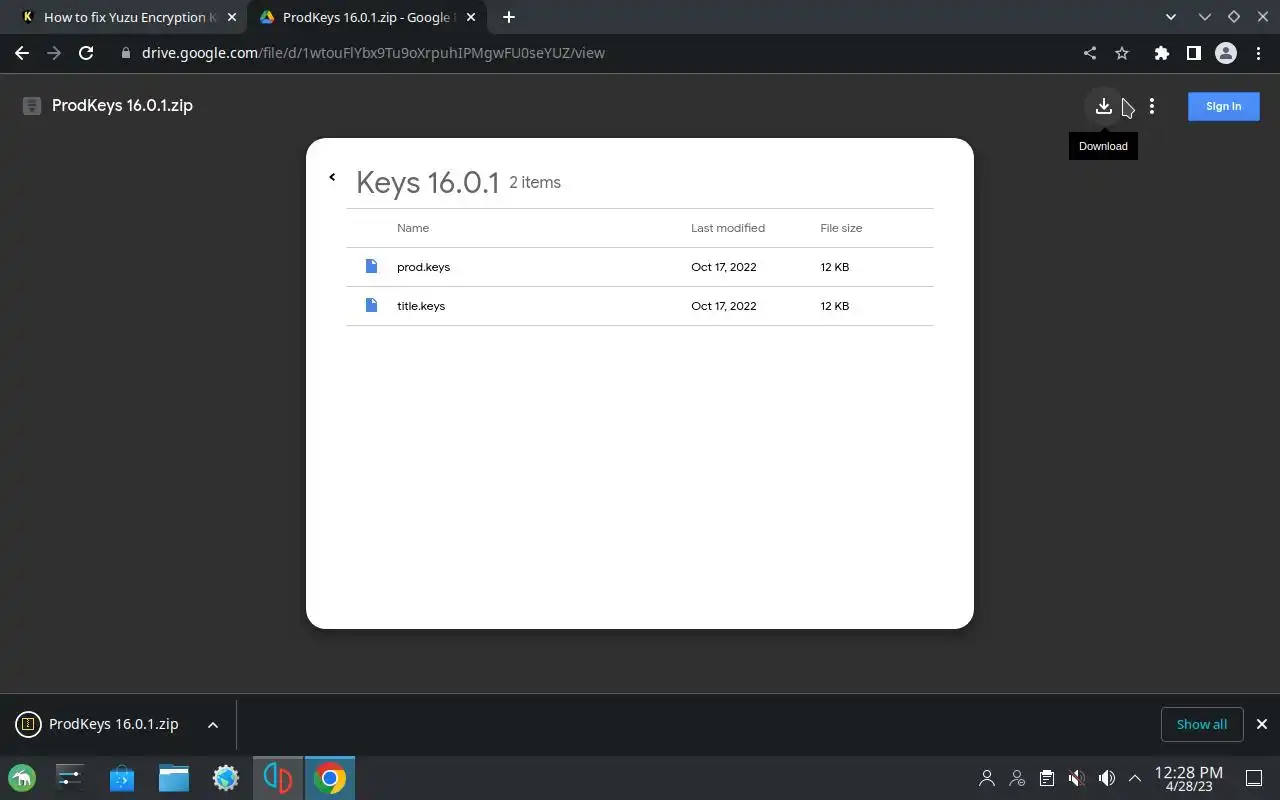Open the globe settings app in taskbar
Screen dimensions: 1280x800
pyautogui.click(x=226, y=777)
